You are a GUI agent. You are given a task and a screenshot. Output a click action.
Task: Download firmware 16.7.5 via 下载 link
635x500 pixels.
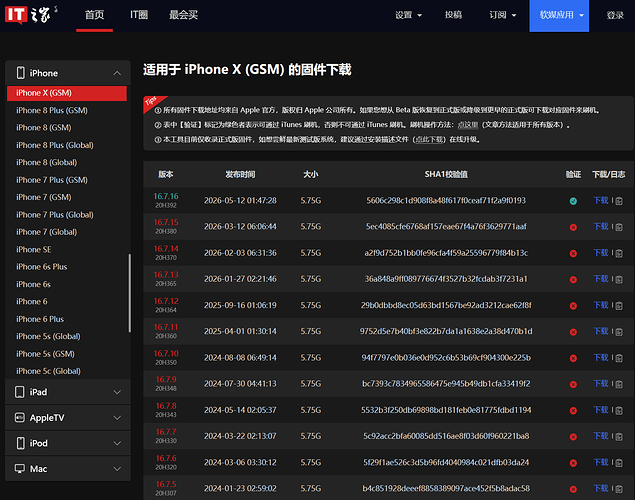601,488
